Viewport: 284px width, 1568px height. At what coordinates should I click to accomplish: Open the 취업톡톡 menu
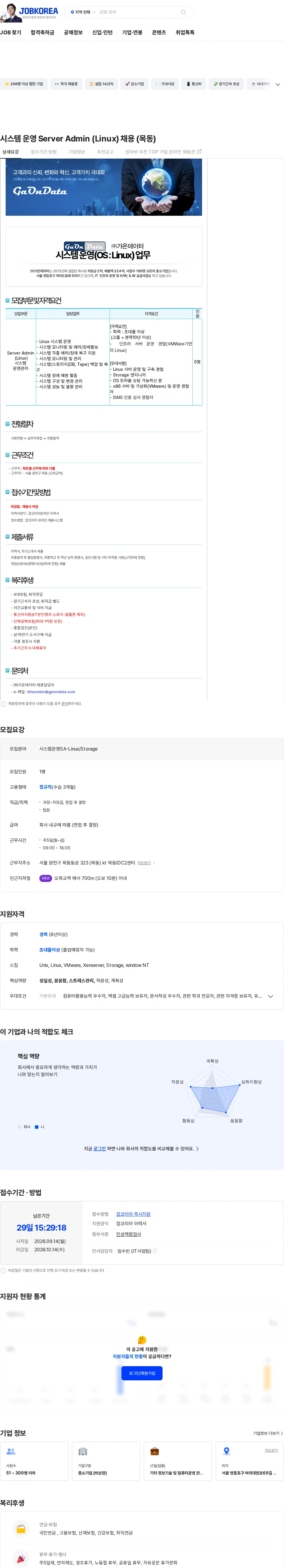tap(185, 32)
